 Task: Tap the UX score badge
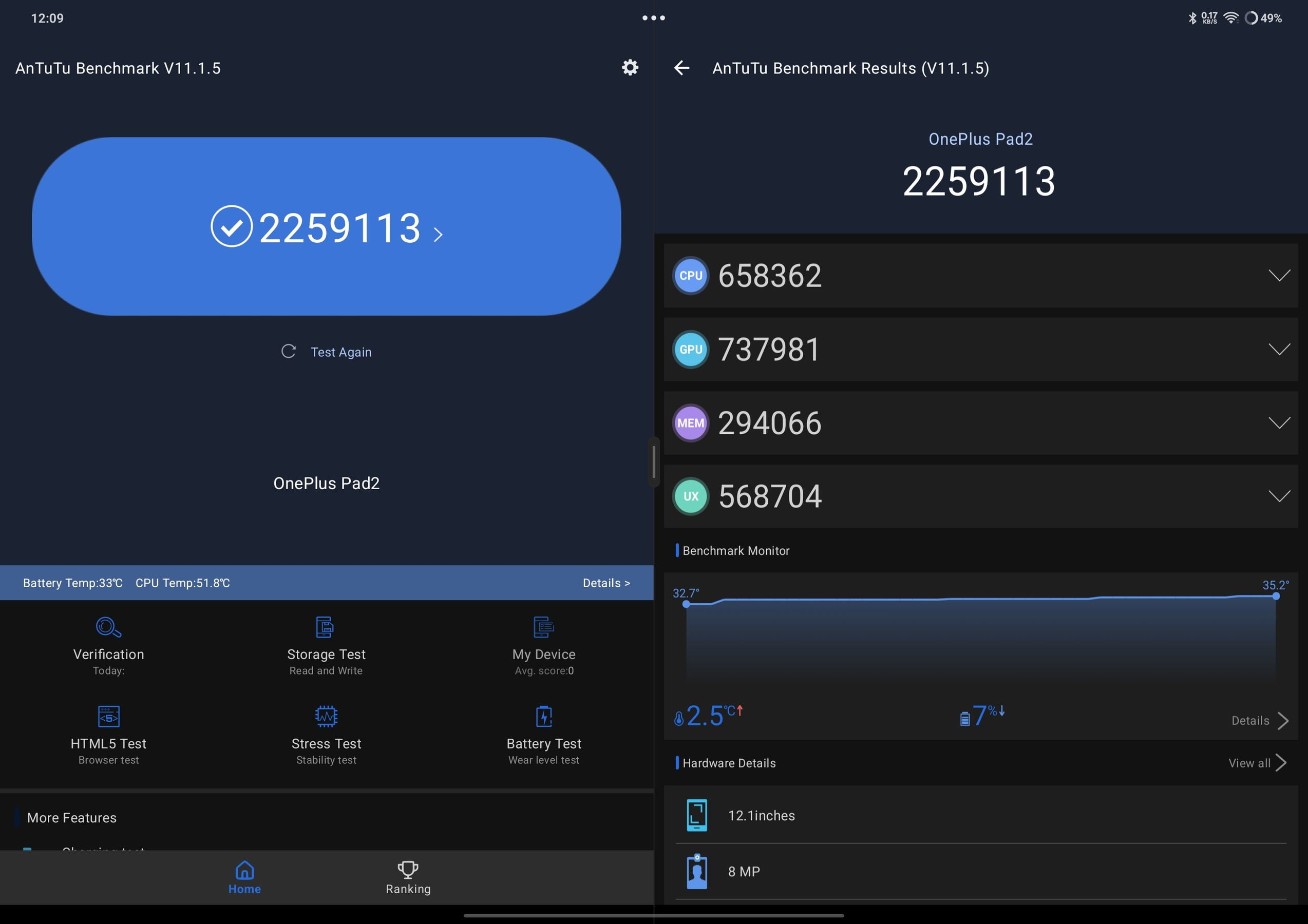click(690, 496)
